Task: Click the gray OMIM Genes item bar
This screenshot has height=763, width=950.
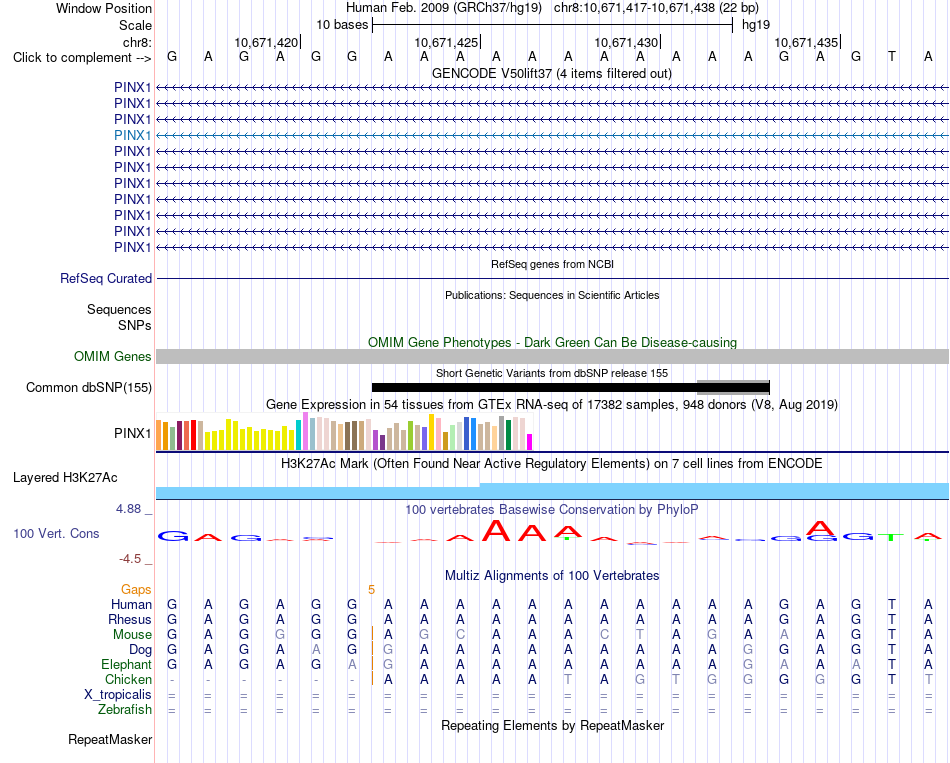Action: 552,356
